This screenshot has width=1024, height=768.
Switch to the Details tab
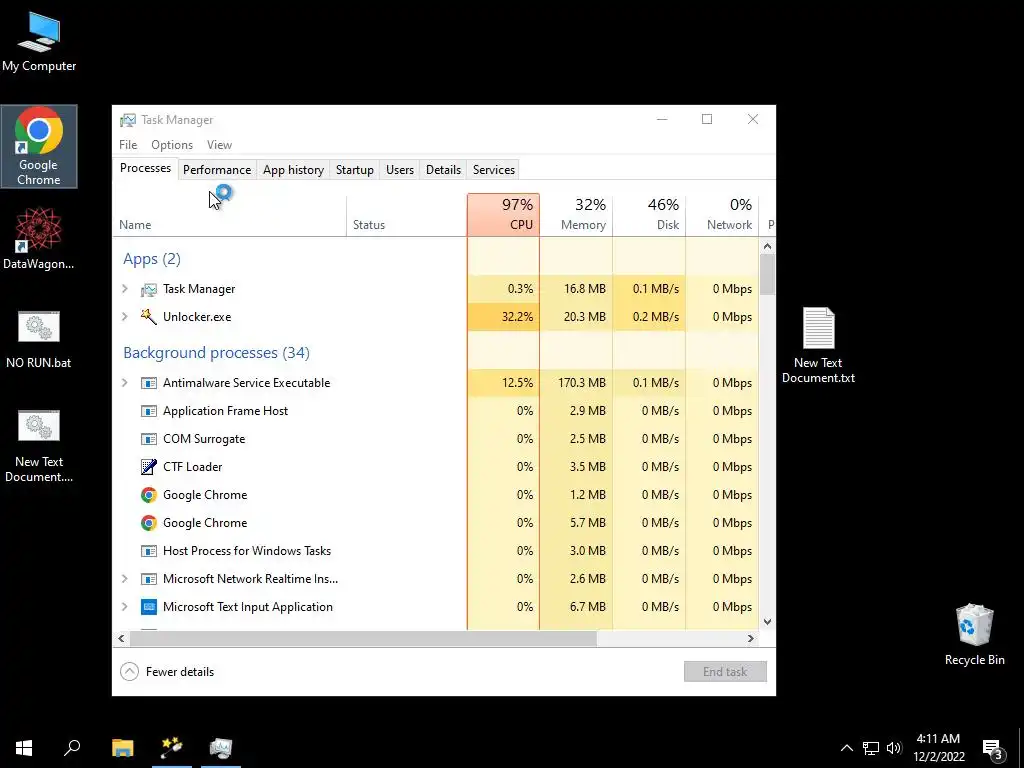[x=443, y=170]
